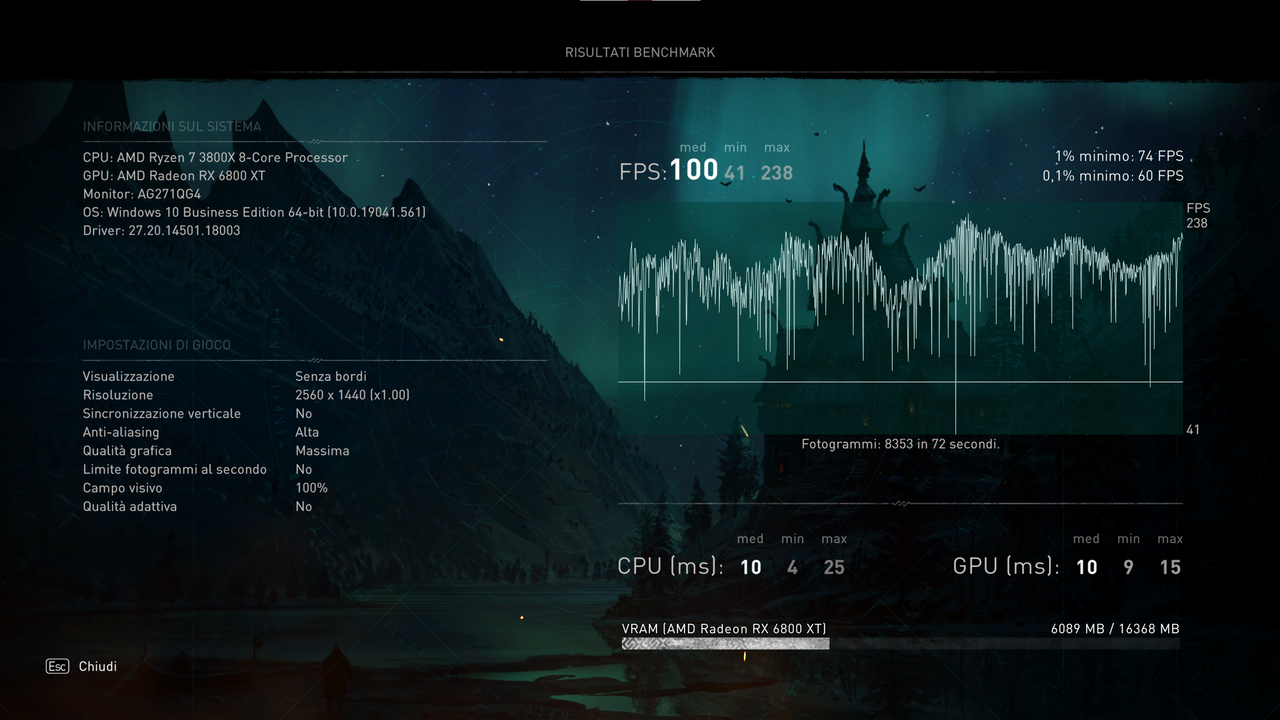Toggle Limite fotogrammi al secondo setting
The image size is (1280, 720).
point(174,468)
